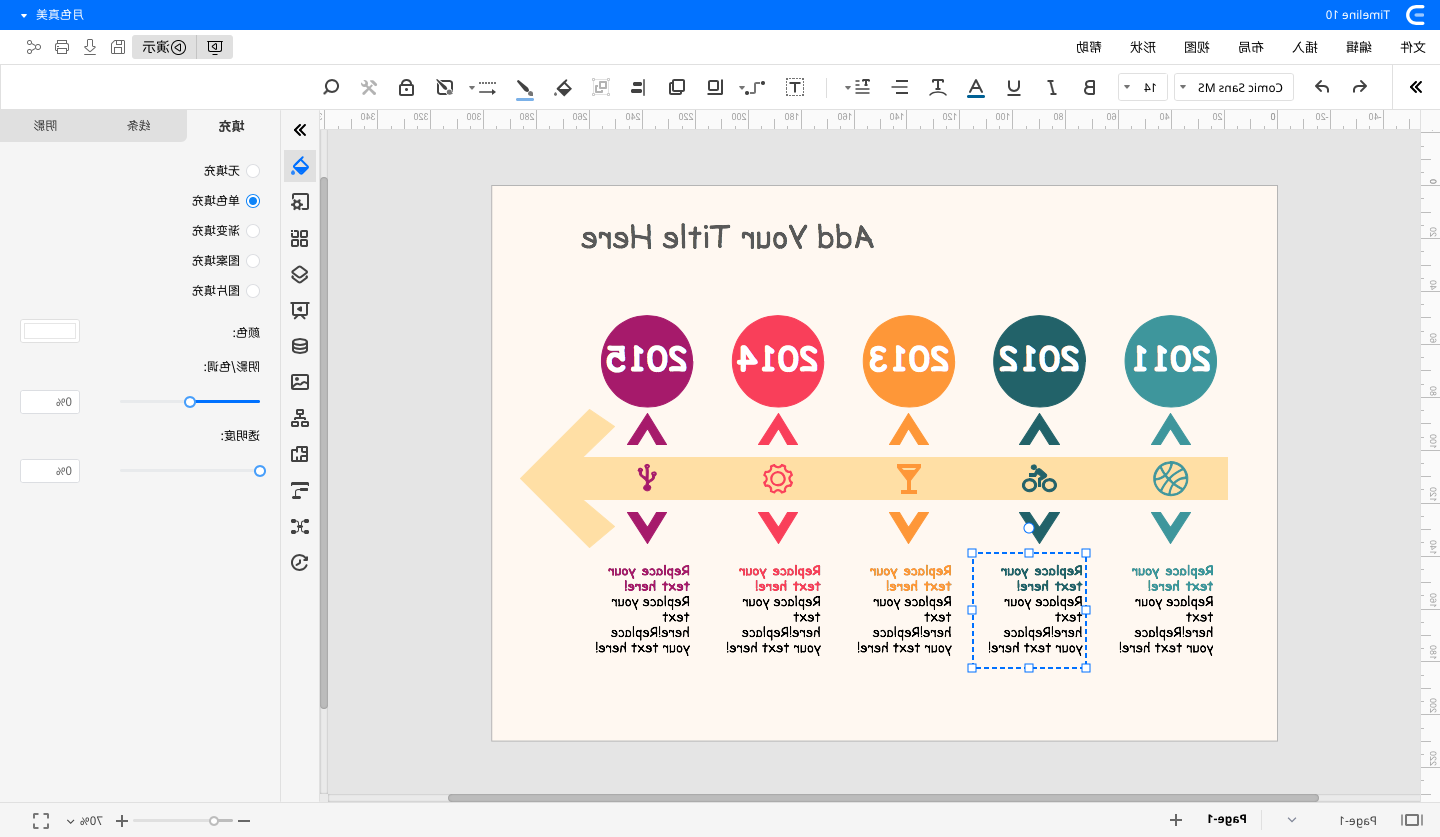The height and width of the screenshot is (837, 1440).
Task: Select the 单色填充 radio button
Action: (x=253, y=201)
